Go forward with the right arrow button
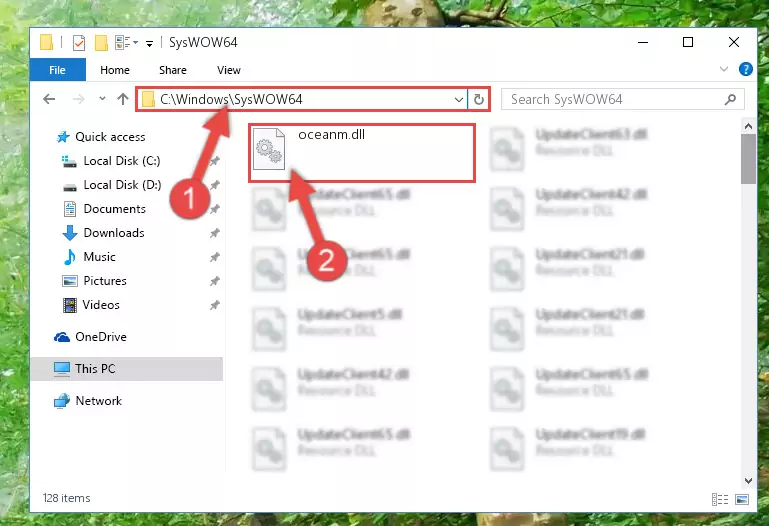769x526 pixels. click(78, 100)
